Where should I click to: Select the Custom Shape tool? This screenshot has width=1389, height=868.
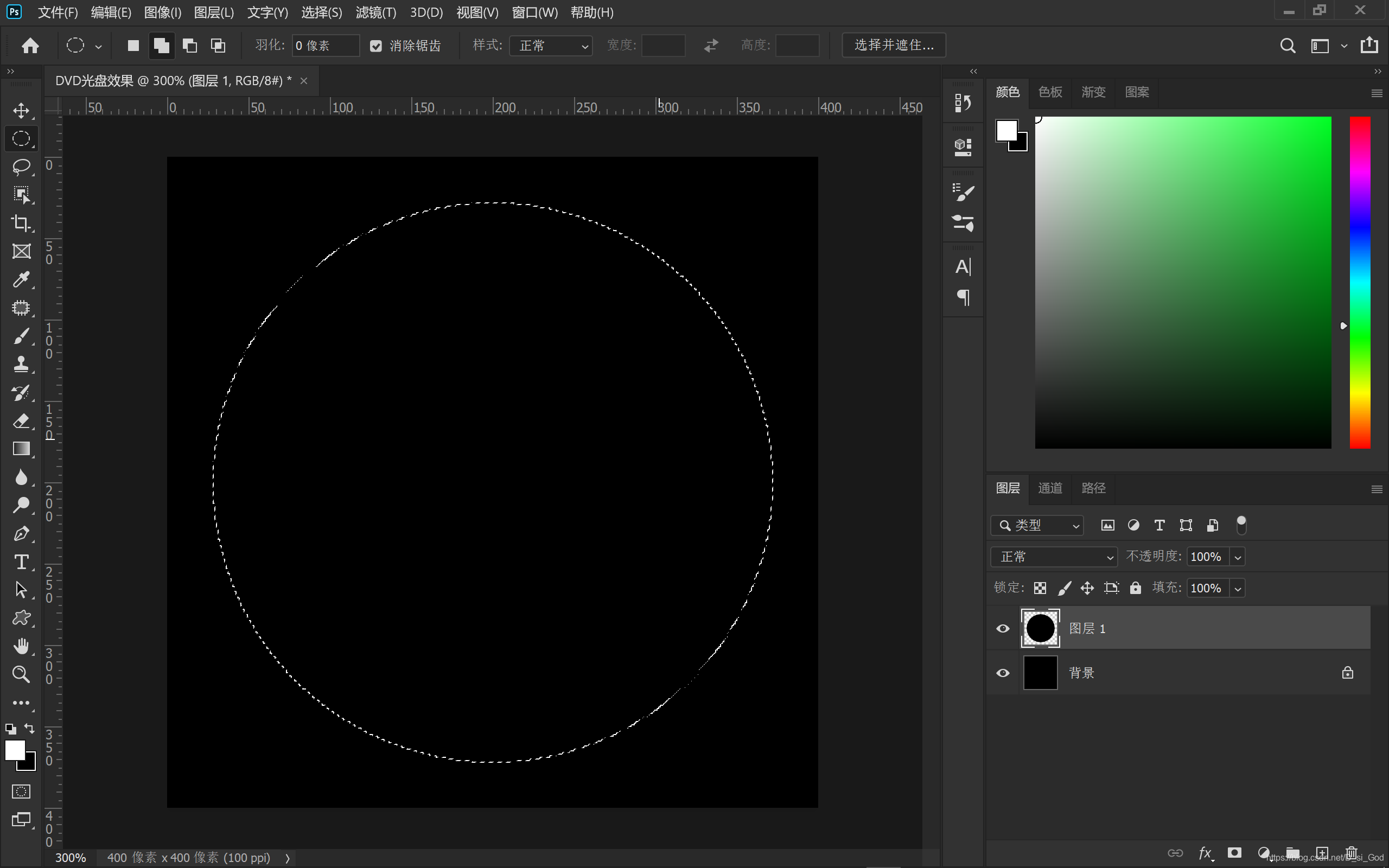(x=21, y=618)
